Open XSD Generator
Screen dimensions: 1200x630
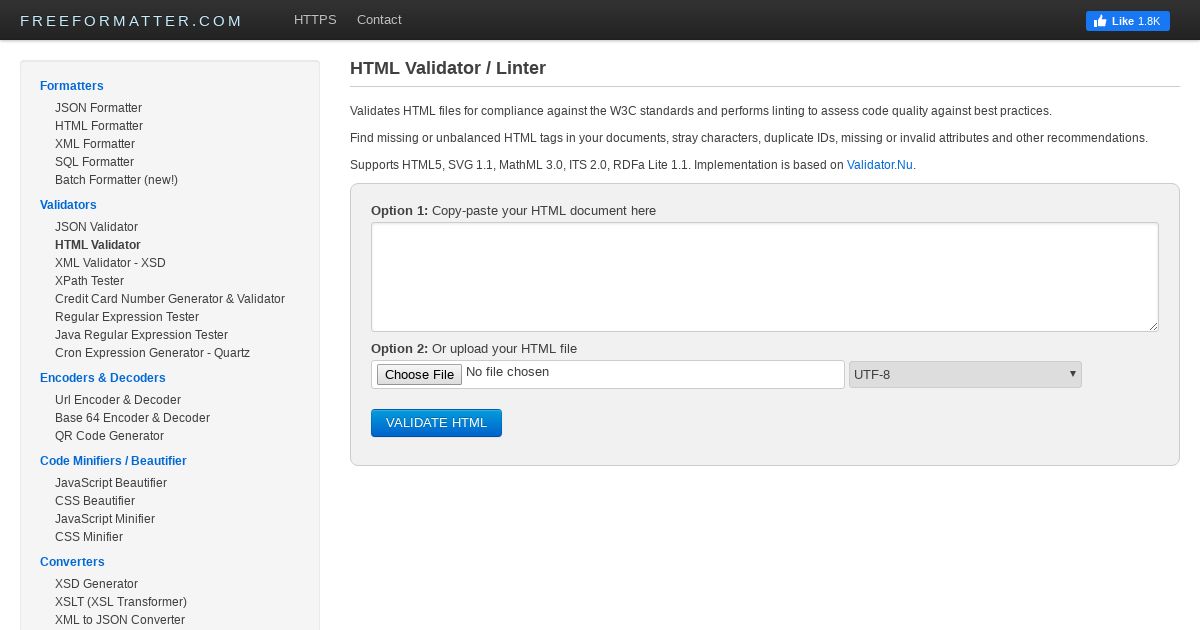(96, 584)
